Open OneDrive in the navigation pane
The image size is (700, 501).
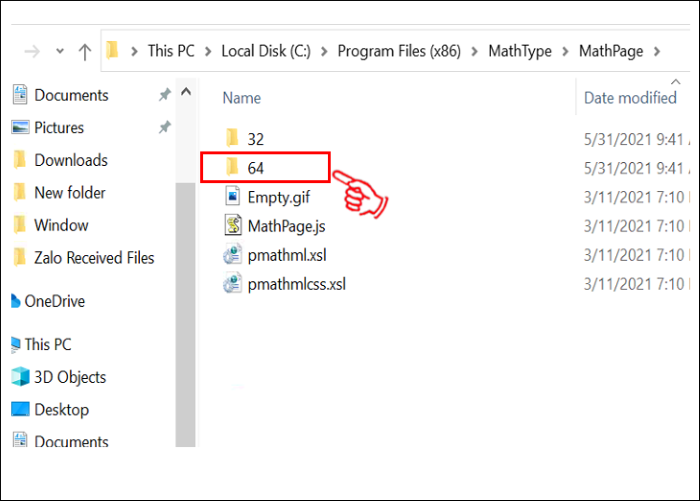click(54, 301)
